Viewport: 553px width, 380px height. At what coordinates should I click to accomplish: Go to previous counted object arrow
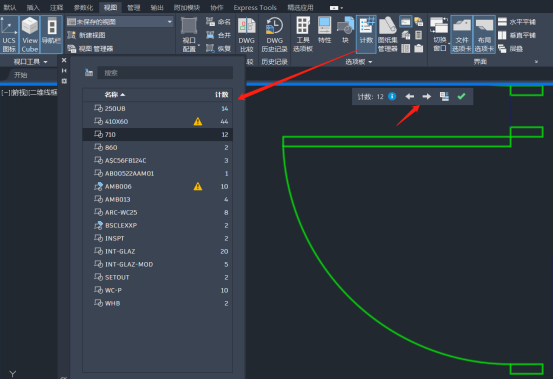coord(409,96)
